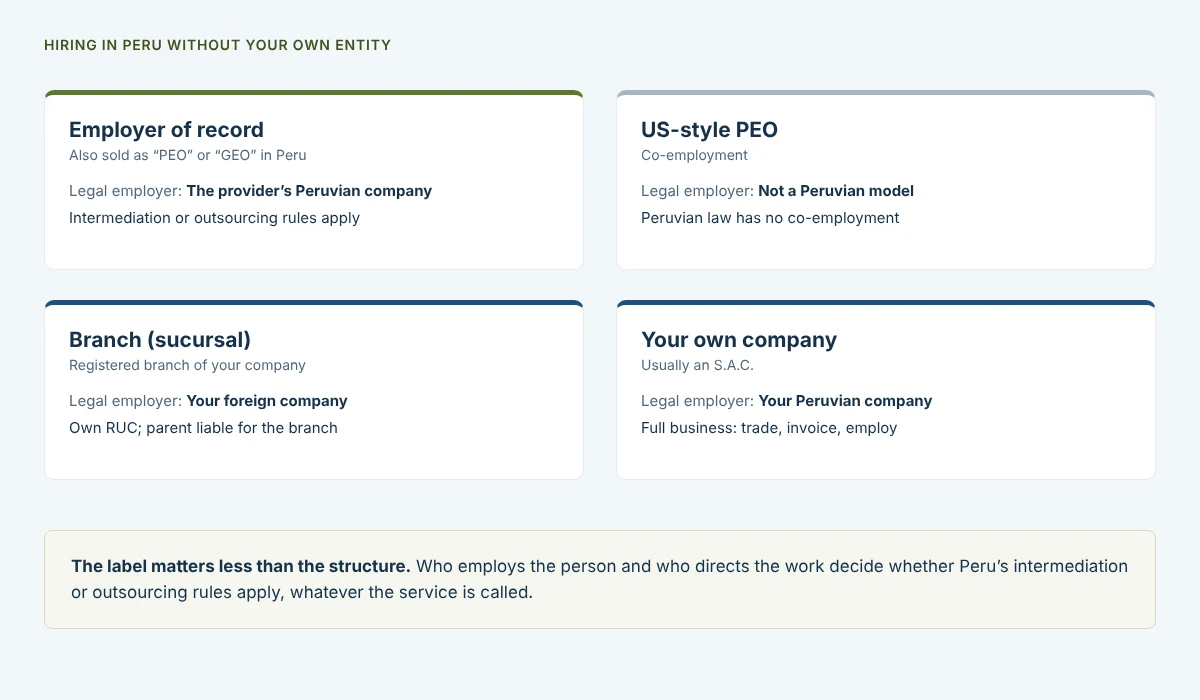Click 'Your foreign company' text
The width and height of the screenshot is (1200, 700).
(267, 400)
